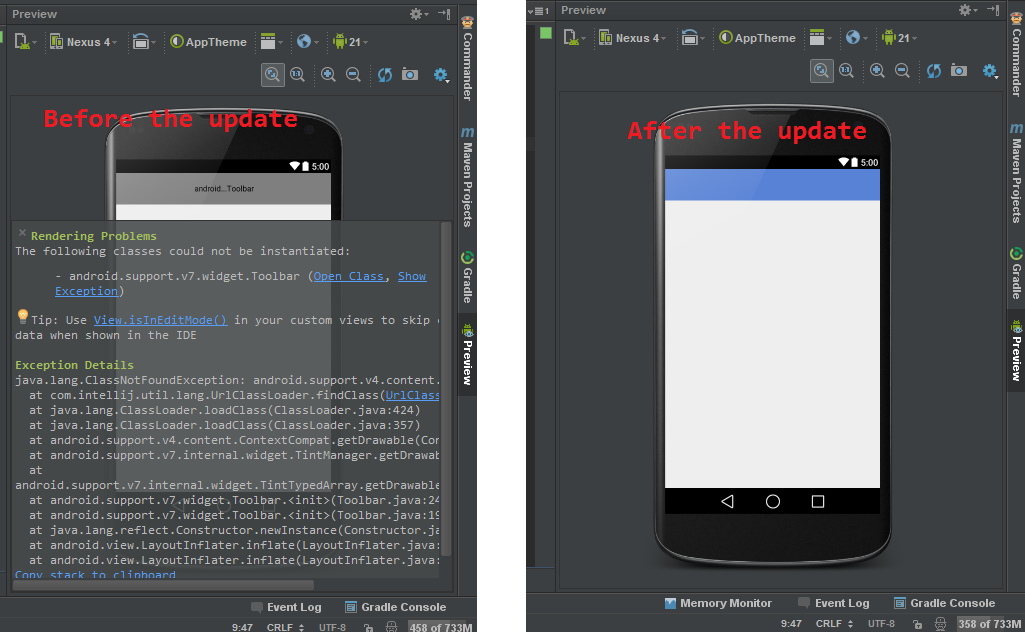1025x632 pixels.
Task: Open Gradle Console in left window
Action: (395, 607)
